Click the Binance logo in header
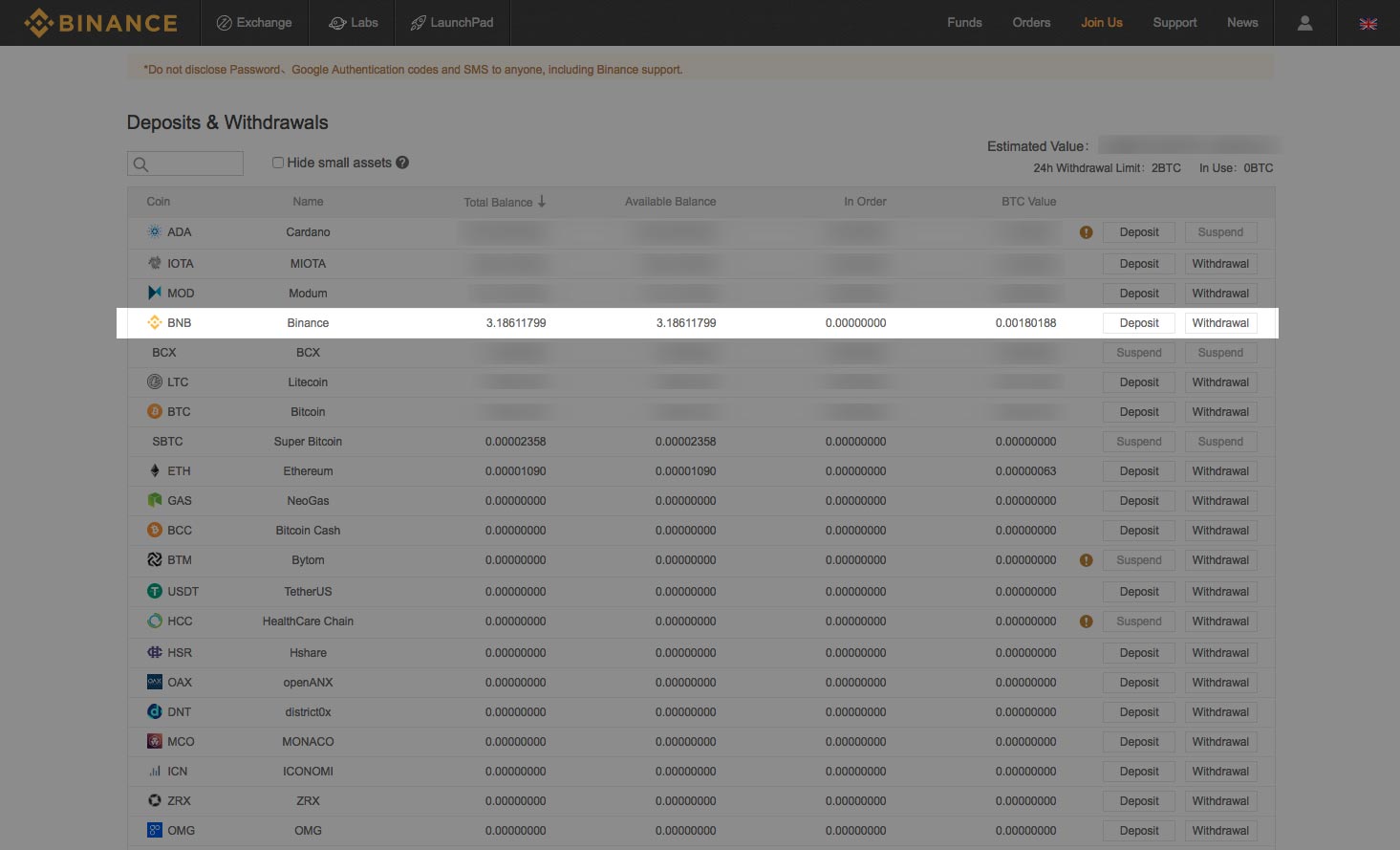1400x850 pixels. (101, 23)
